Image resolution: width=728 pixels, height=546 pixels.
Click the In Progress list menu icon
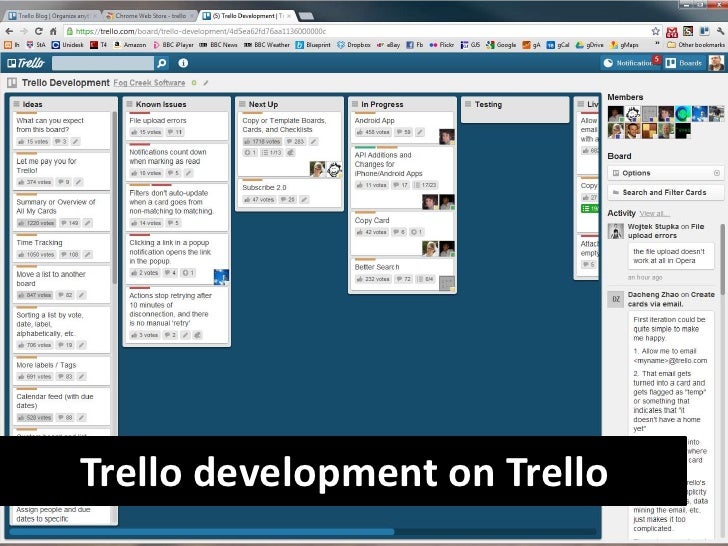(355, 104)
